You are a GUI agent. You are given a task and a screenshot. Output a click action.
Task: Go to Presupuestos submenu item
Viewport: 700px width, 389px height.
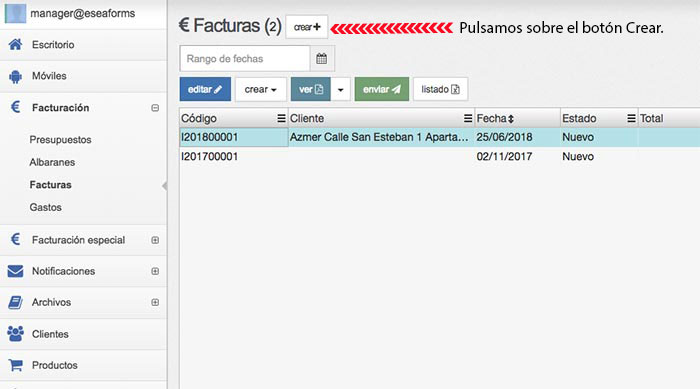tap(60, 140)
